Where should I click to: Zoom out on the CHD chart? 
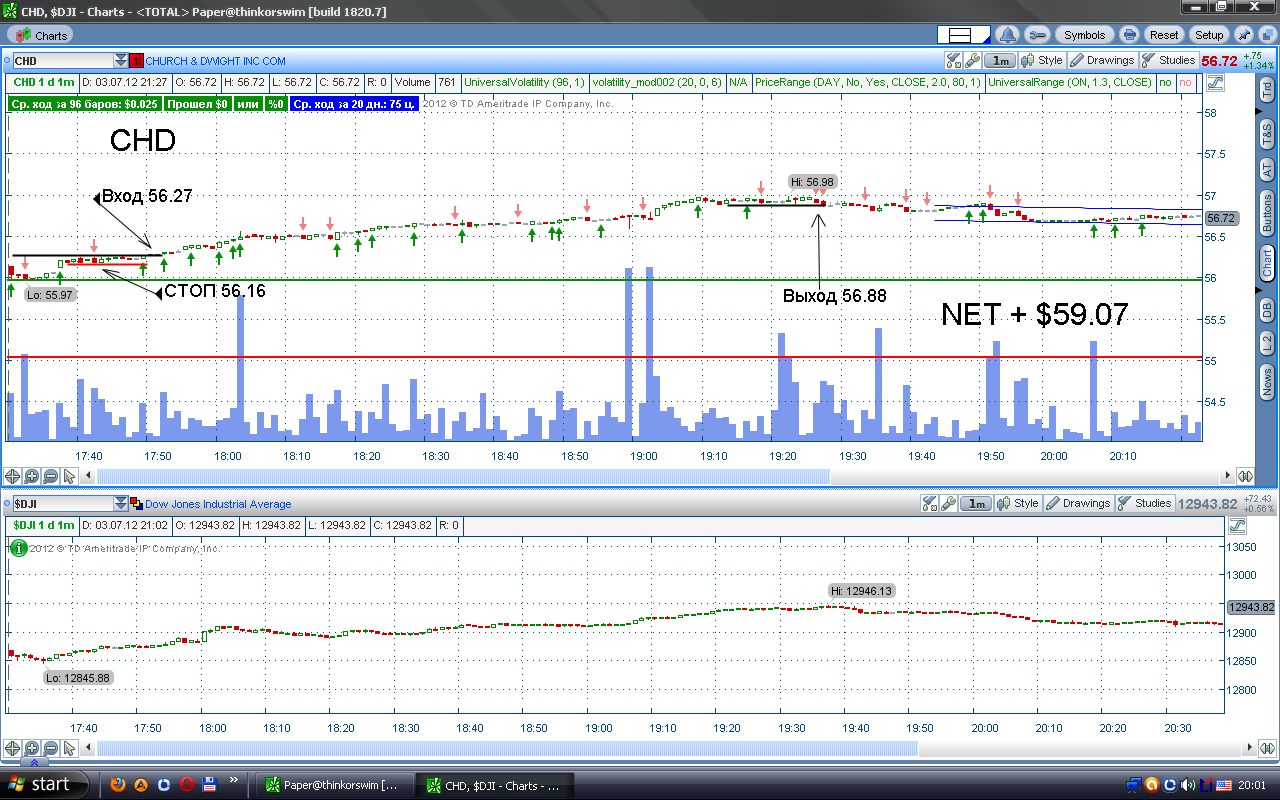[x=50, y=476]
